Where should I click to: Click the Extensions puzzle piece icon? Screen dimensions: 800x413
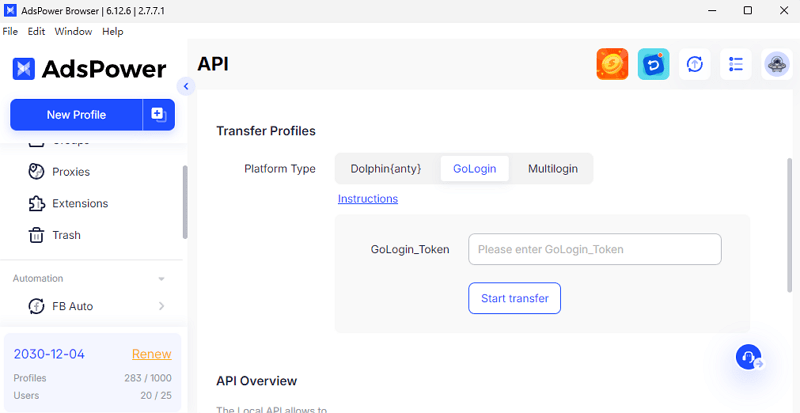tap(37, 204)
